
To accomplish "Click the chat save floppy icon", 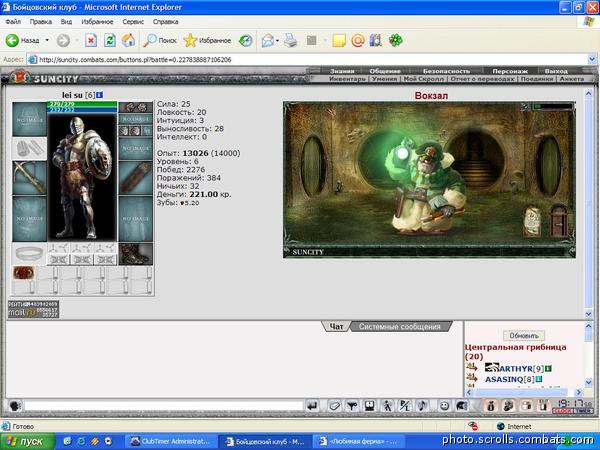I will coord(370,406).
